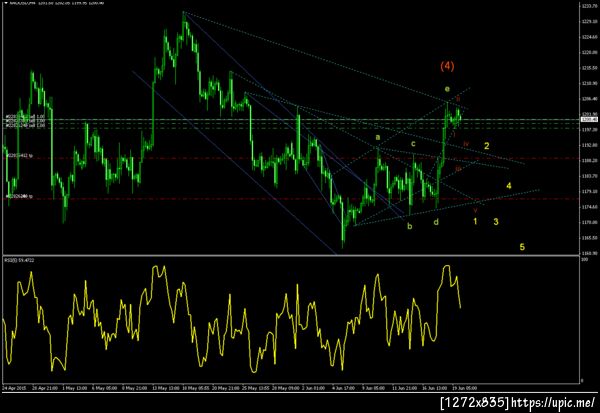600x413 pixels.
Task: Select the yellow '3' projection label
Action: coord(496,222)
